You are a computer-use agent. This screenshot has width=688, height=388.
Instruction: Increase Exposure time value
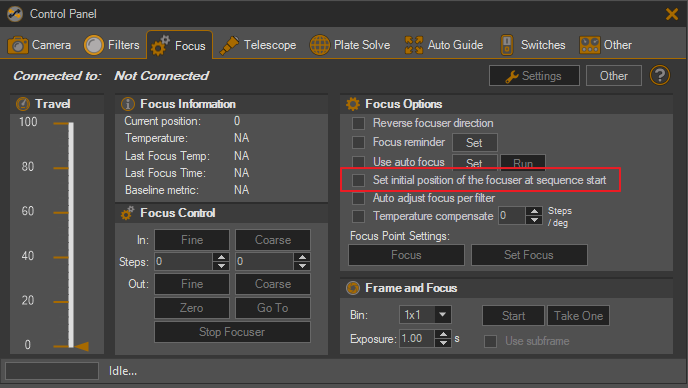click(x=444, y=334)
